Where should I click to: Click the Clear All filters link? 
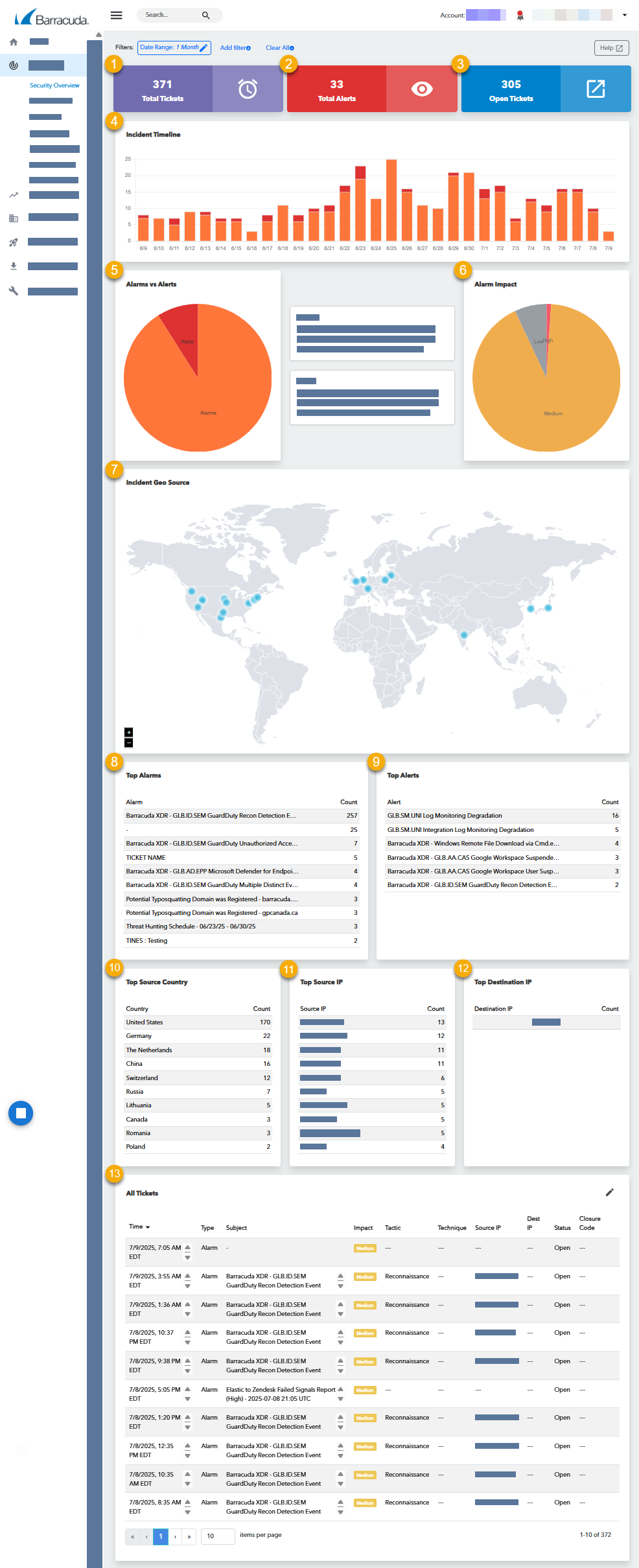tap(280, 48)
